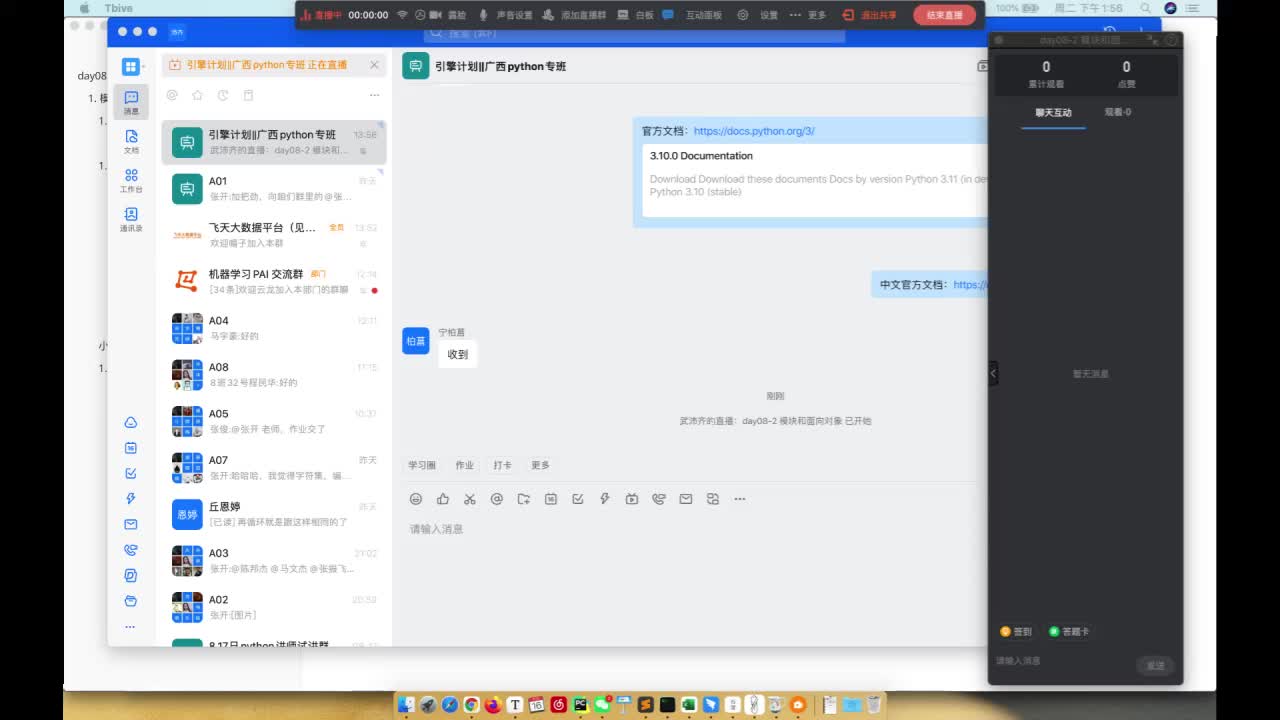1280x720 pixels.
Task: Open the A01 group conversation
Action: point(274,188)
